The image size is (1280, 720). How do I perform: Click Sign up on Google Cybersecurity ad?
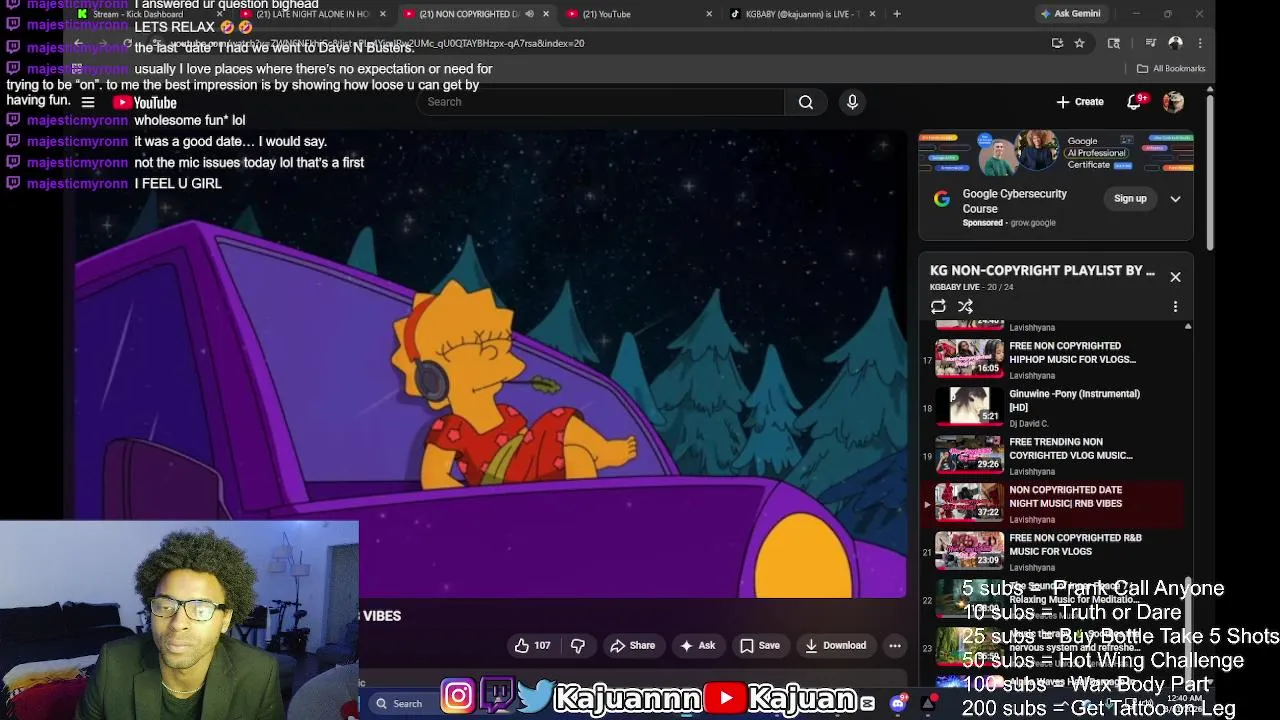click(x=1130, y=199)
